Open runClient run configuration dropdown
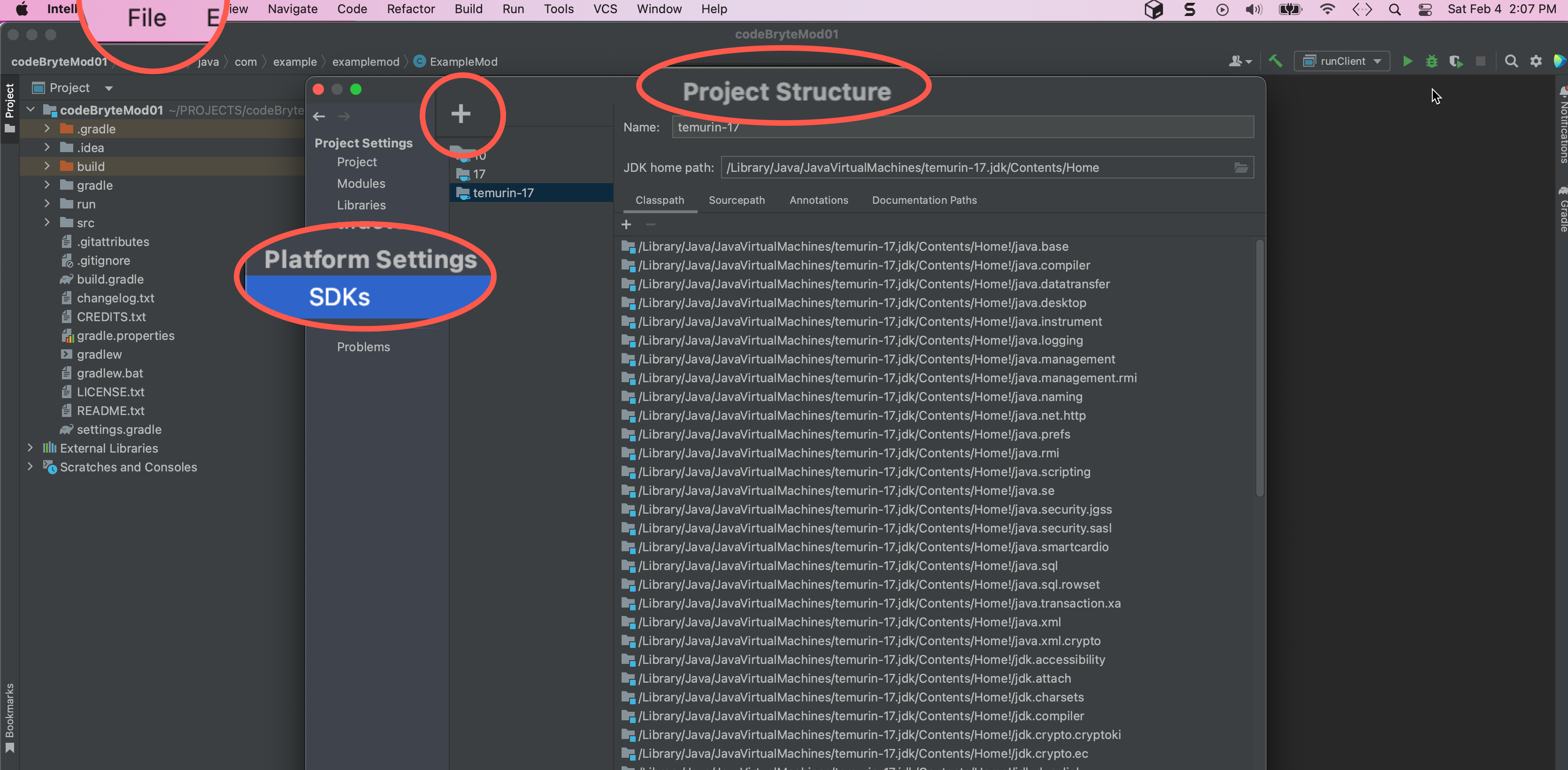 (x=1342, y=62)
